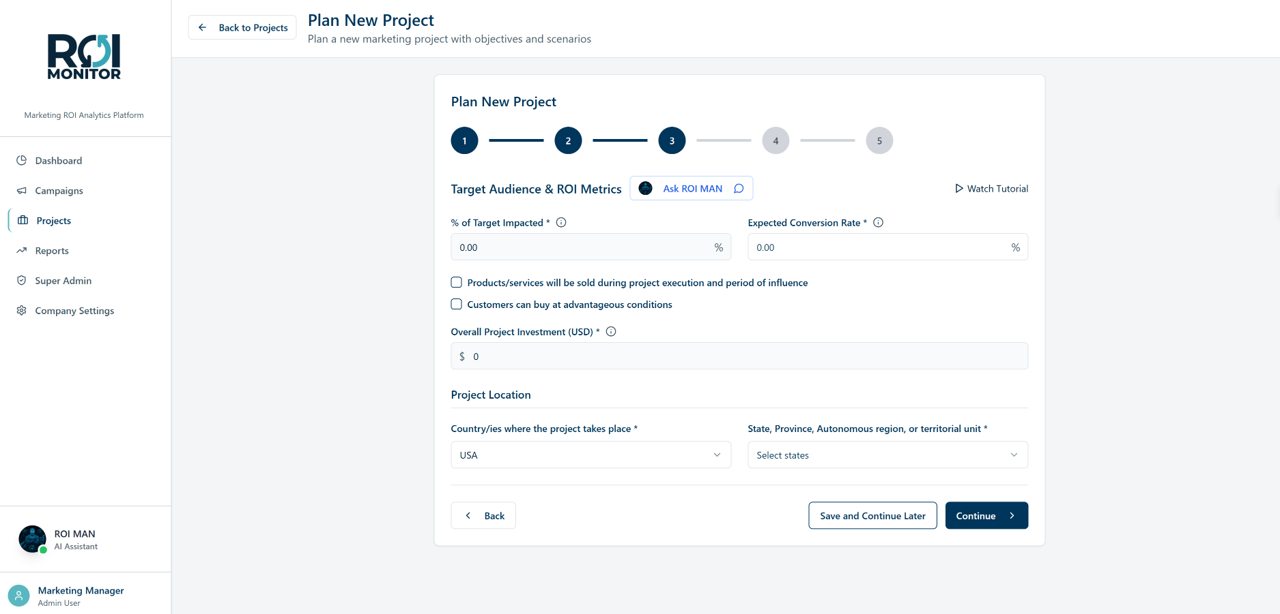Check products sold during project execution box
1280x614 pixels.
pyautogui.click(x=456, y=283)
